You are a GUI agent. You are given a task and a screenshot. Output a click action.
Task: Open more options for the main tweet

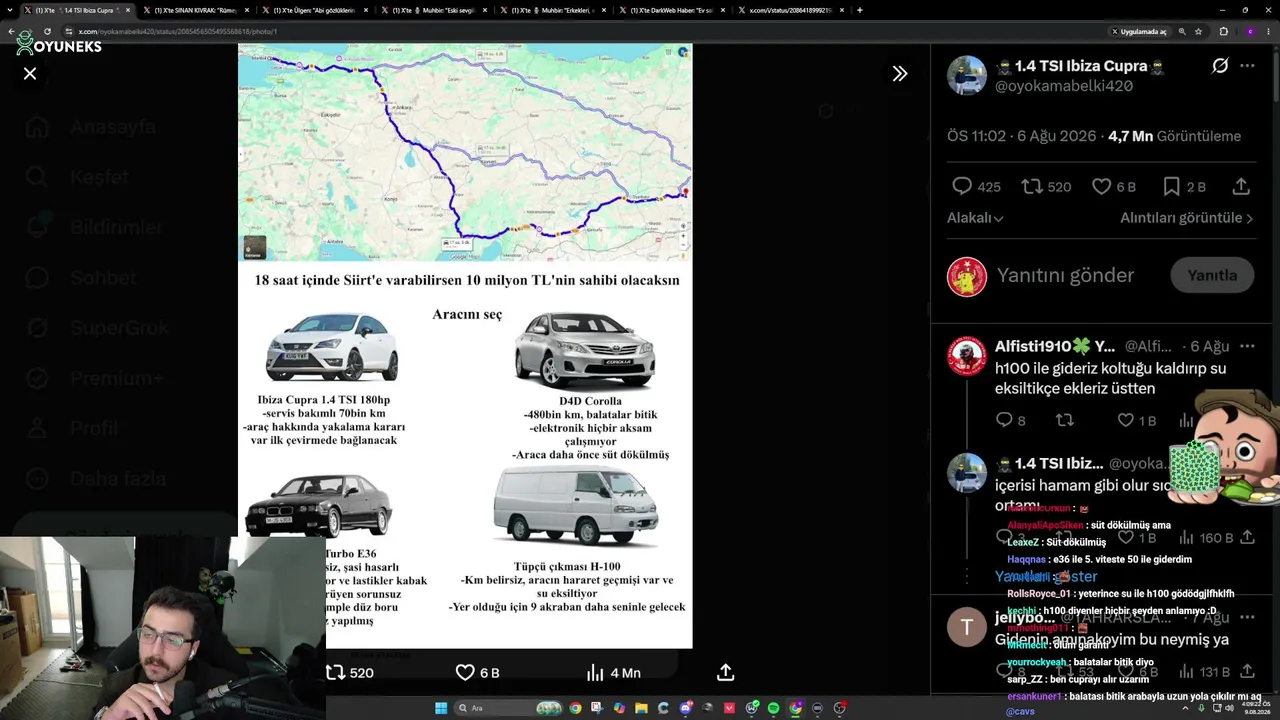click(x=1247, y=66)
